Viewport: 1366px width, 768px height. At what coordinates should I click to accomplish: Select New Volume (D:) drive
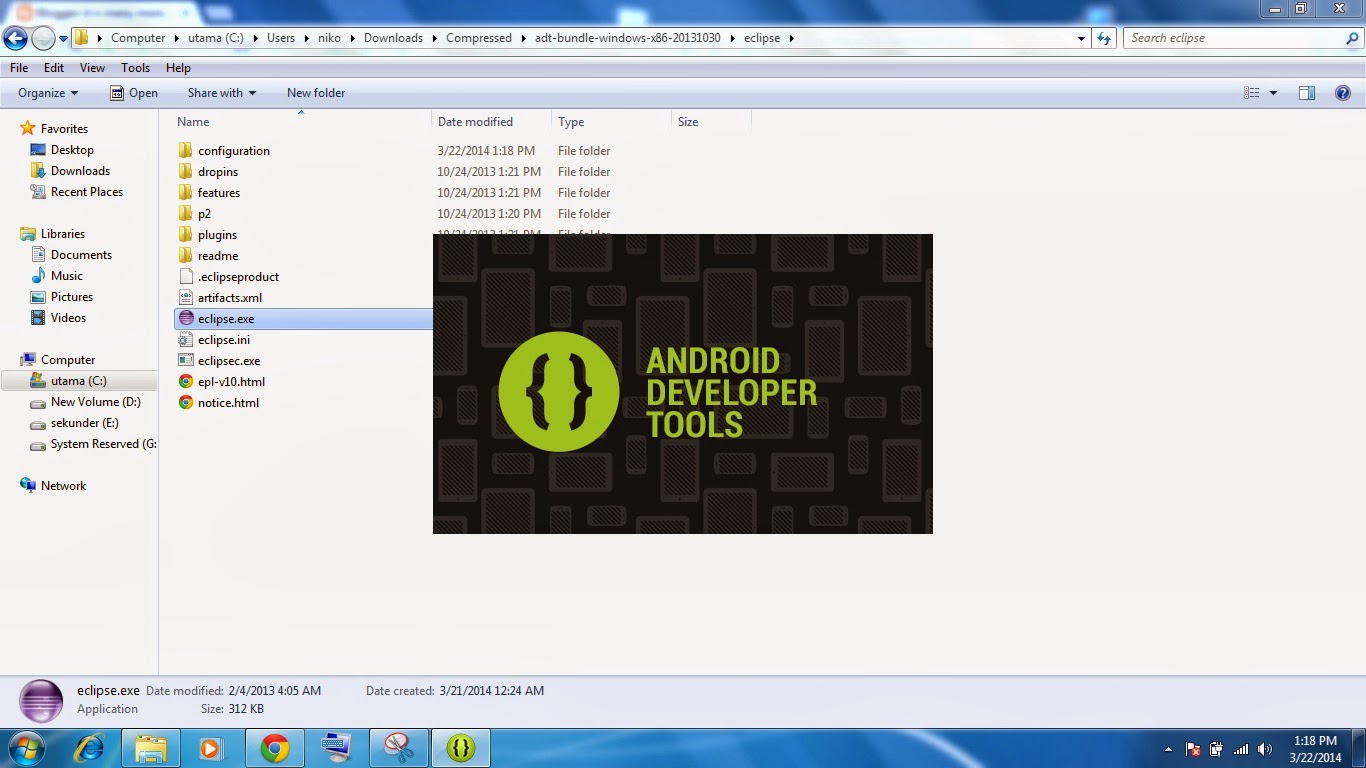[x=85, y=402]
